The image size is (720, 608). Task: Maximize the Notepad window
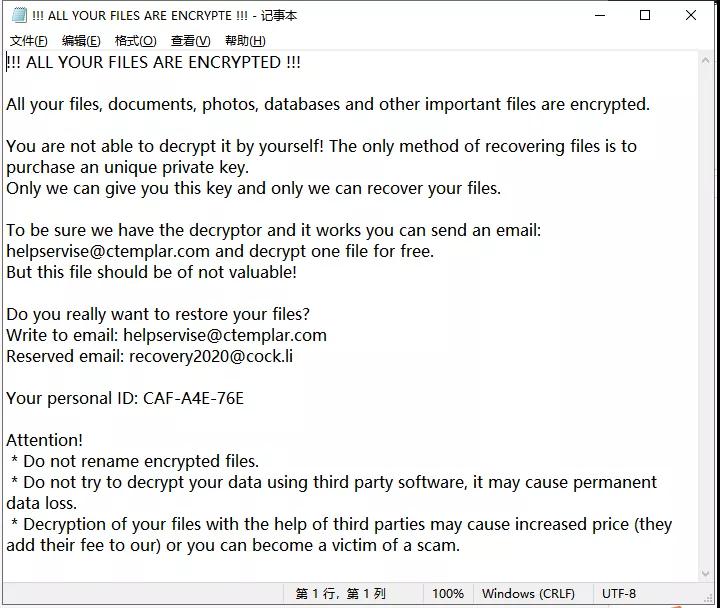[645, 16]
